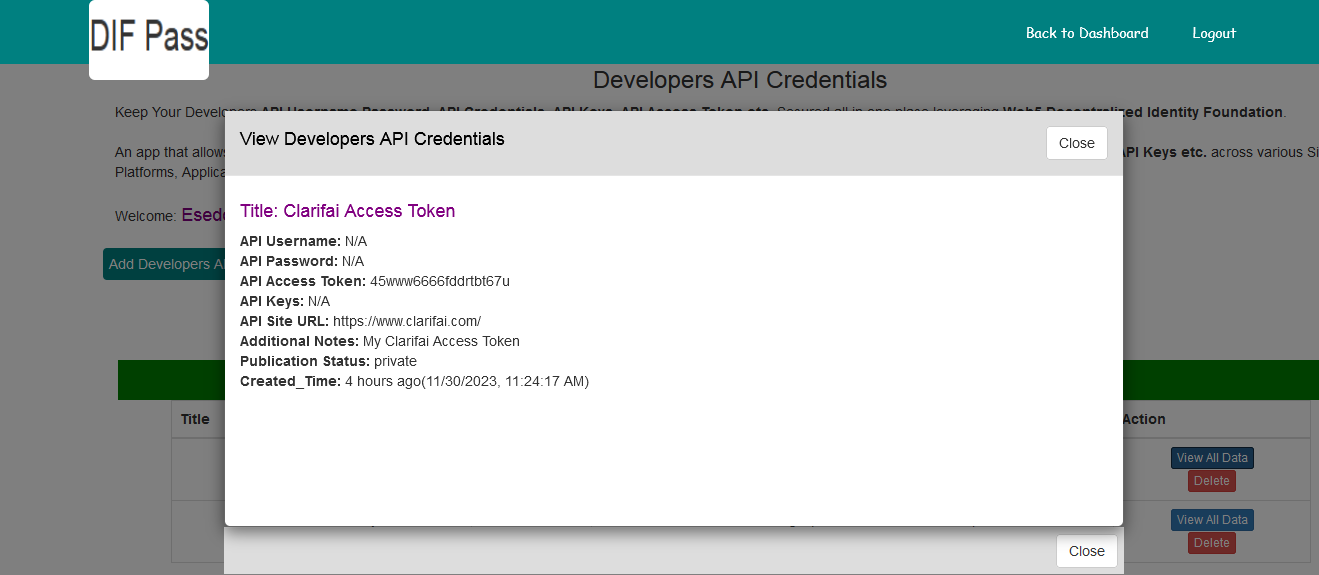This screenshot has height=575, width=1319.
Task: Close the modal using header Close button
Action: click(1077, 143)
